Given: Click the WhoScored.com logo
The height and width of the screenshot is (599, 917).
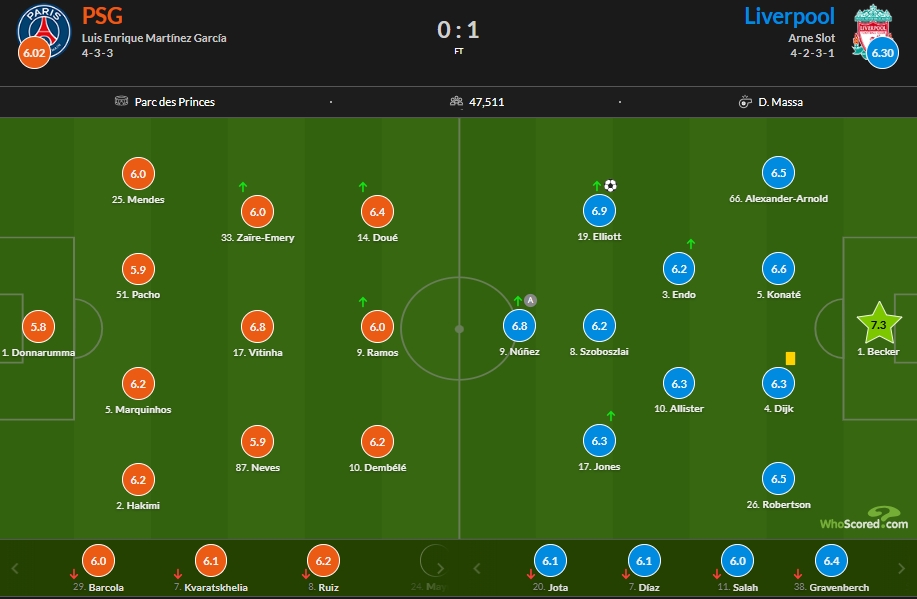Looking at the screenshot, I should coord(863,520).
